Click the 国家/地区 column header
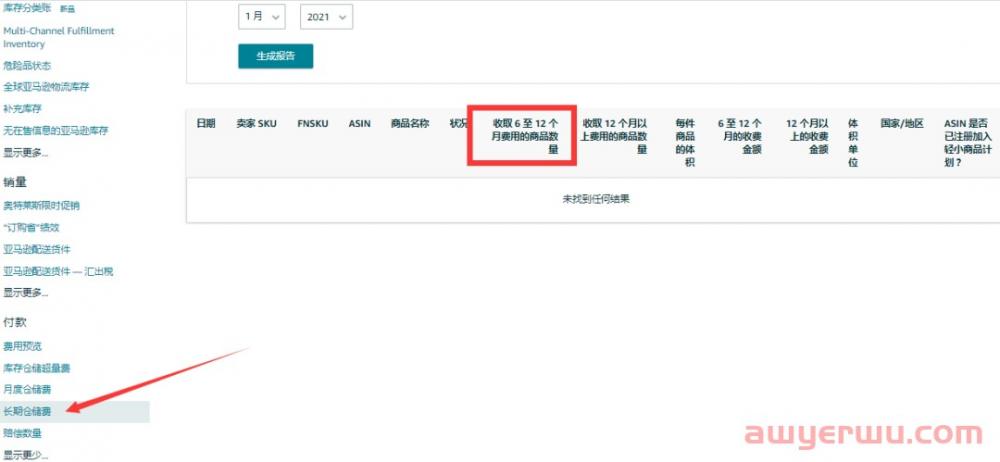Viewport: 1000px width, 462px height. (902, 124)
